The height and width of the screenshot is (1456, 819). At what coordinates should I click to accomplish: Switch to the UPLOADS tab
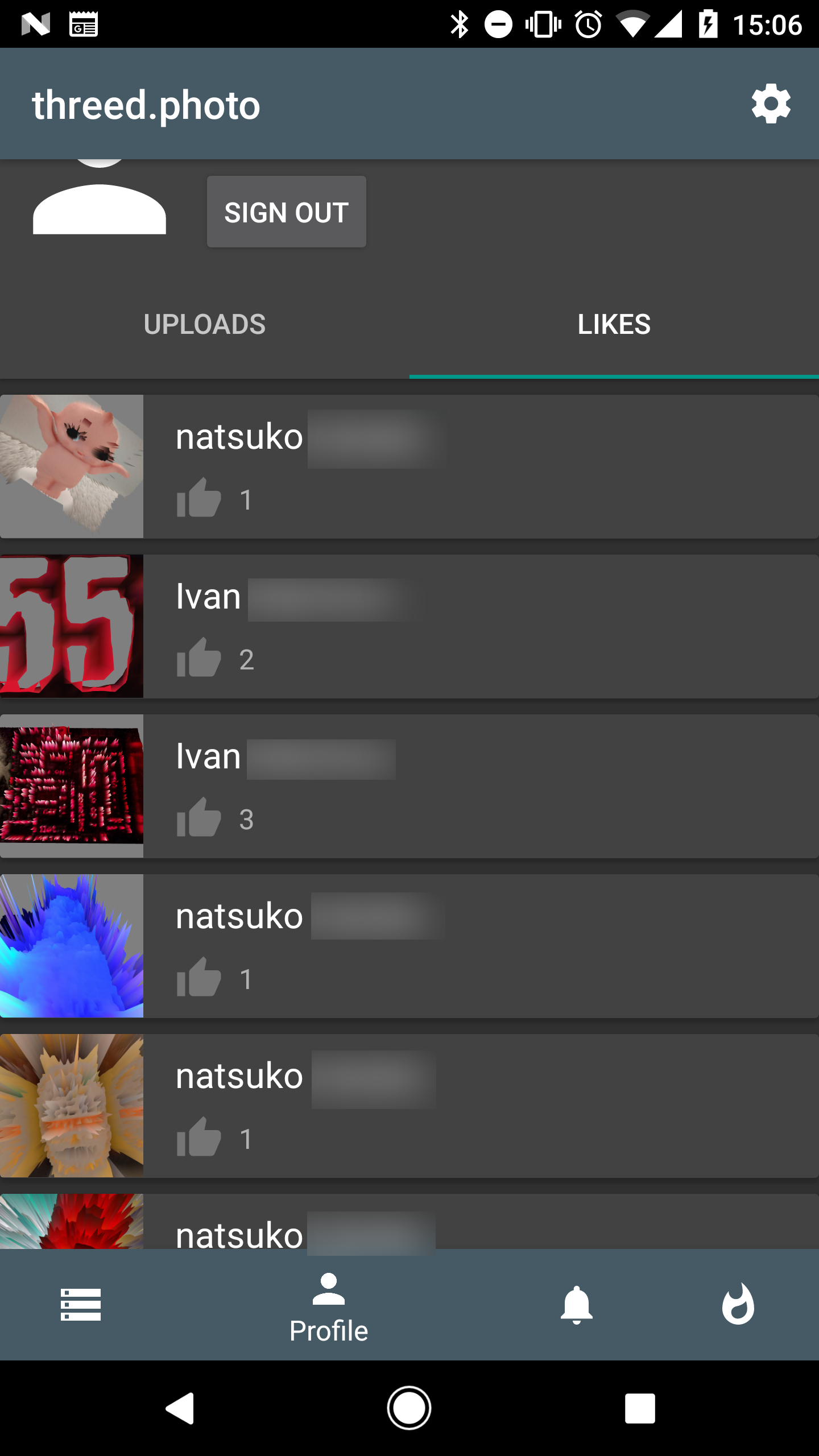[x=205, y=325]
